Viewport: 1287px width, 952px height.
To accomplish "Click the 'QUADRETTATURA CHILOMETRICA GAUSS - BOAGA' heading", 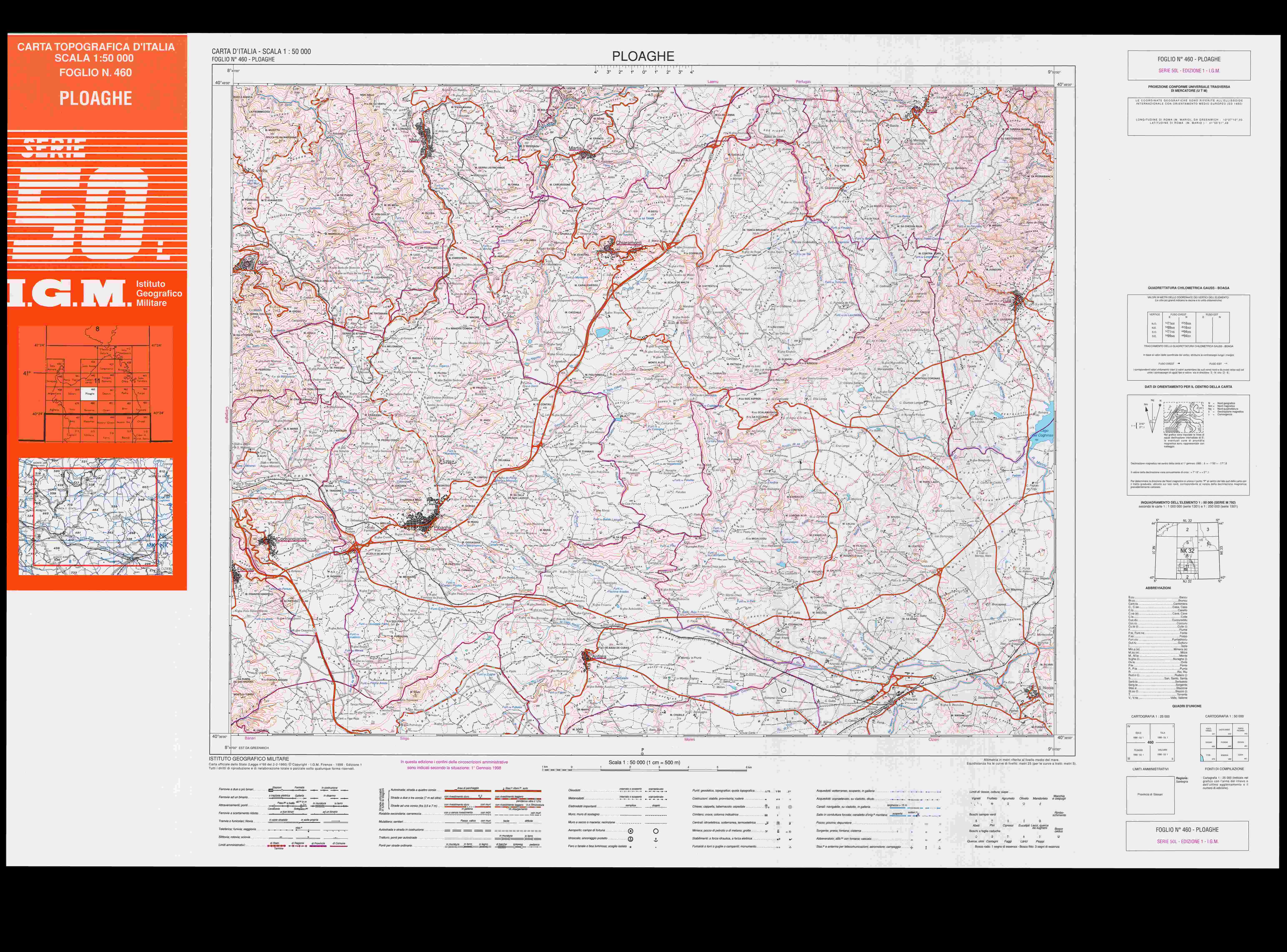I will pos(1188,288).
